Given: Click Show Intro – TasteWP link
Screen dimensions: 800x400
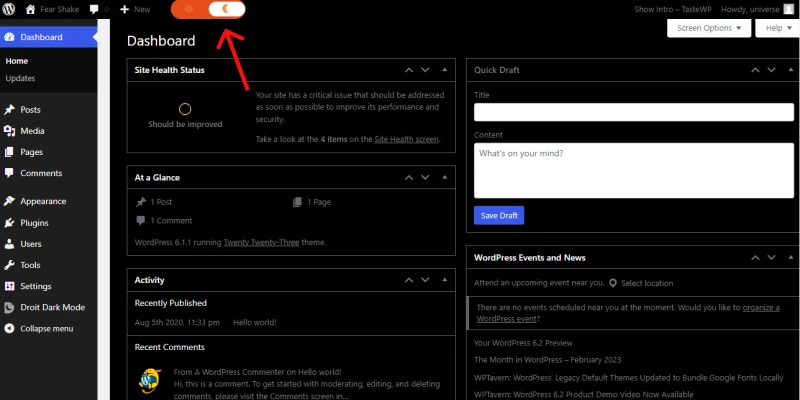Looking at the screenshot, I should click(x=672, y=9).
